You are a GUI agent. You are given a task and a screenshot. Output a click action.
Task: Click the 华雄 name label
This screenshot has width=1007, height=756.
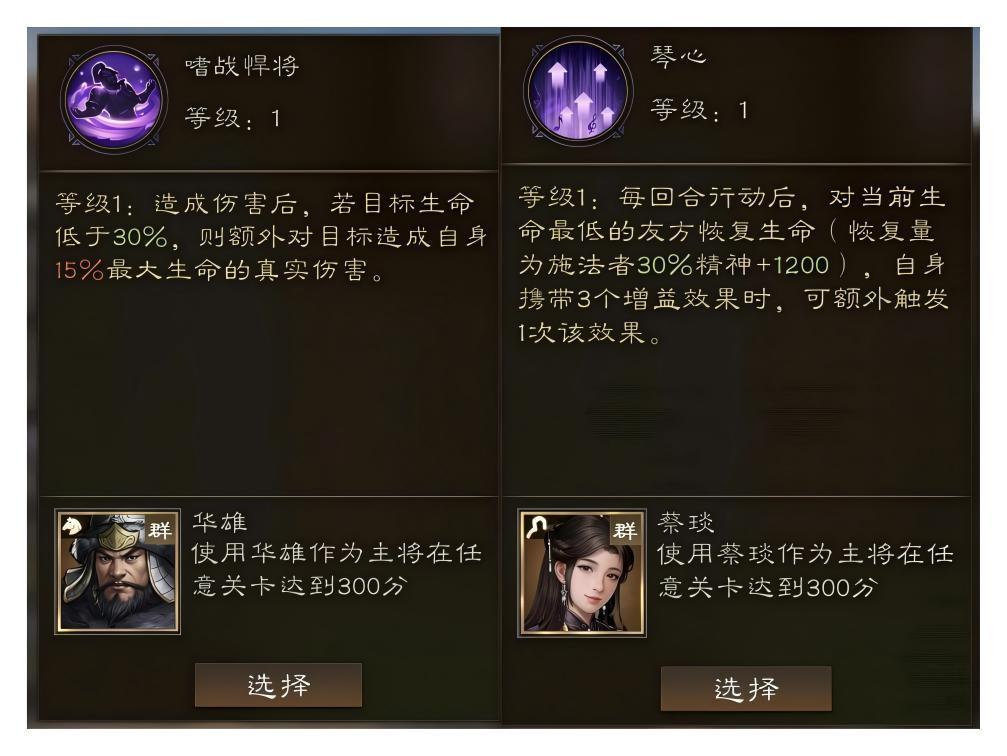pyautogui.click(x=220, y=522)
